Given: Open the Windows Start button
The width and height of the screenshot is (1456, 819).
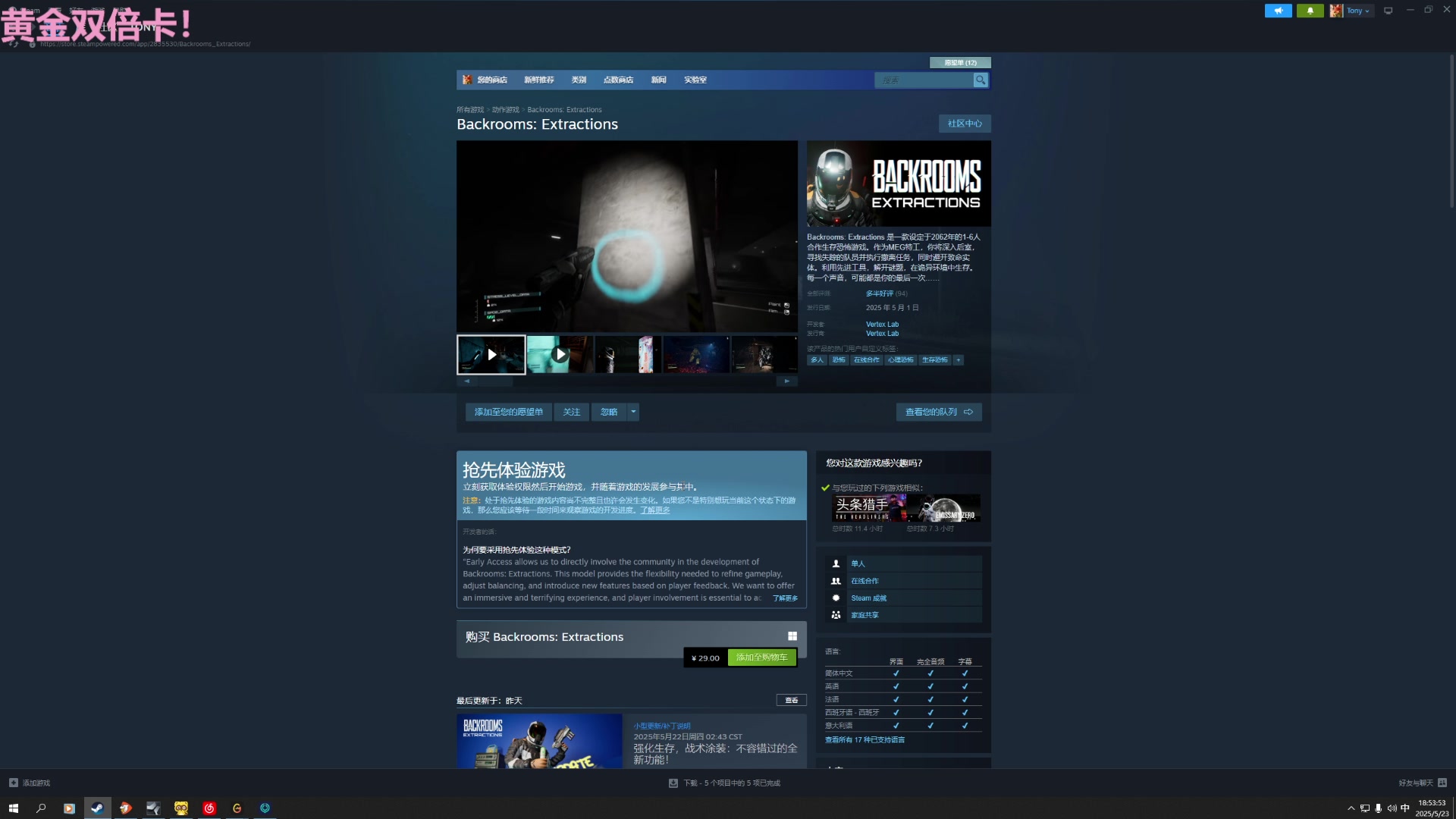Looking at the screenshot, I should [13, 808].
